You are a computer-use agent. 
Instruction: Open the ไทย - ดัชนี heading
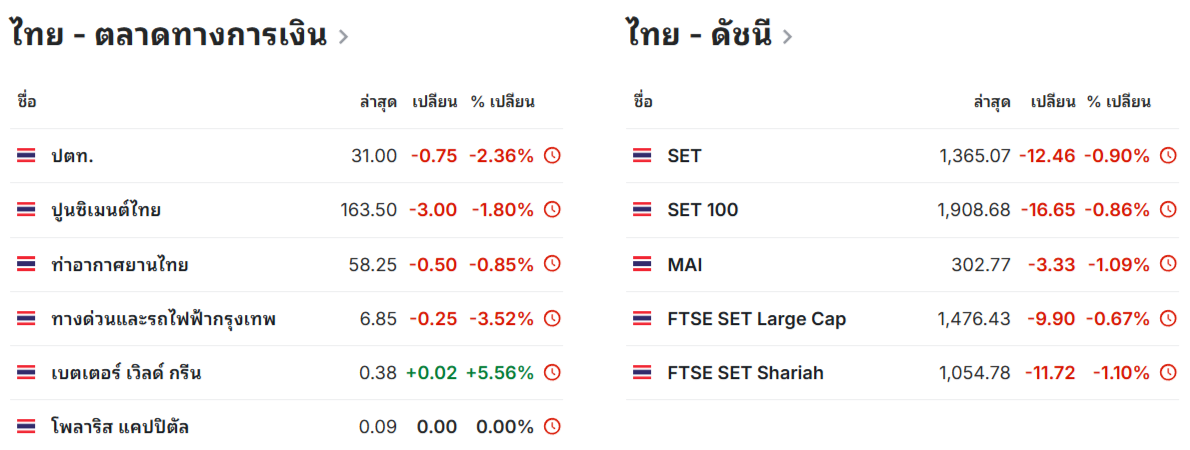(x=700, y=36)
